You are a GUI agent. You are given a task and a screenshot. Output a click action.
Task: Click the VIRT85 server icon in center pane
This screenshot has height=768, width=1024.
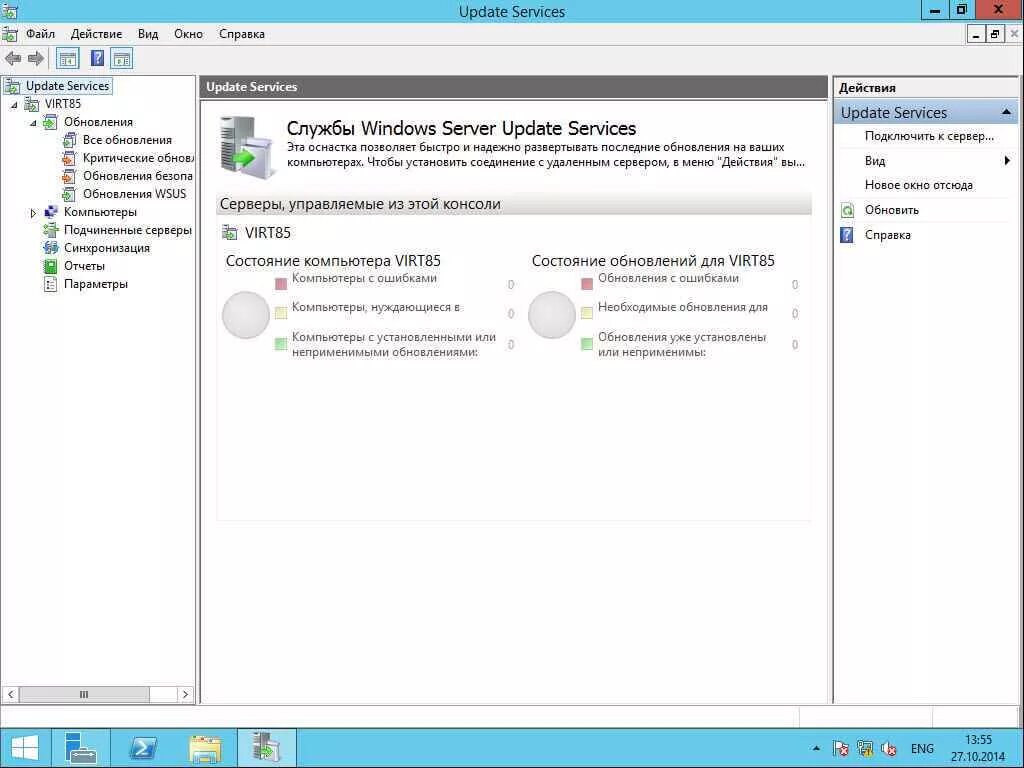pyautogui.click(x=230, y=232)
